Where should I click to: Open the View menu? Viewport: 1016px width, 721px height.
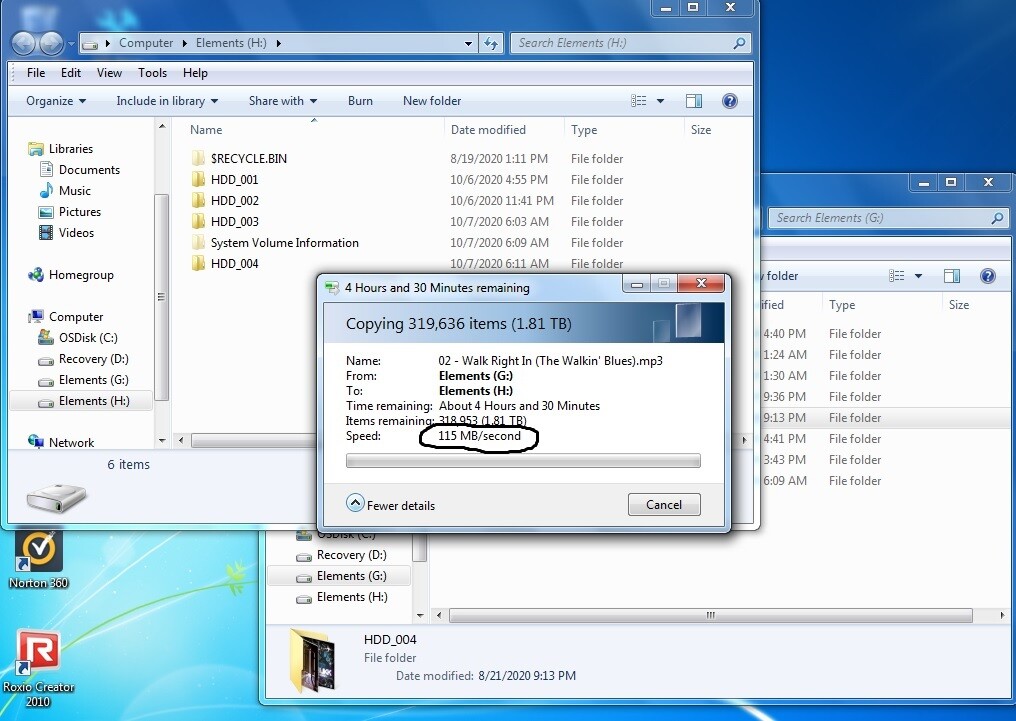[x=109, y=73]
